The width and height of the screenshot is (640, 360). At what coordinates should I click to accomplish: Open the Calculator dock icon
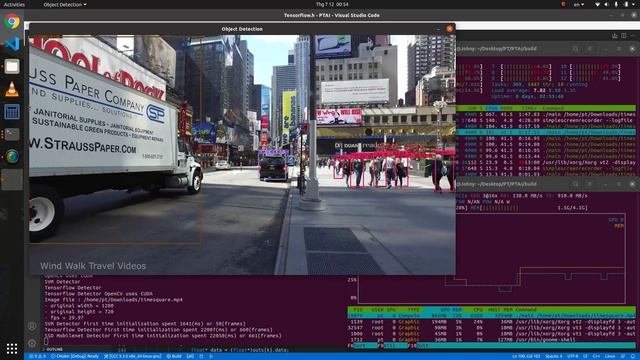coord(12,111)
